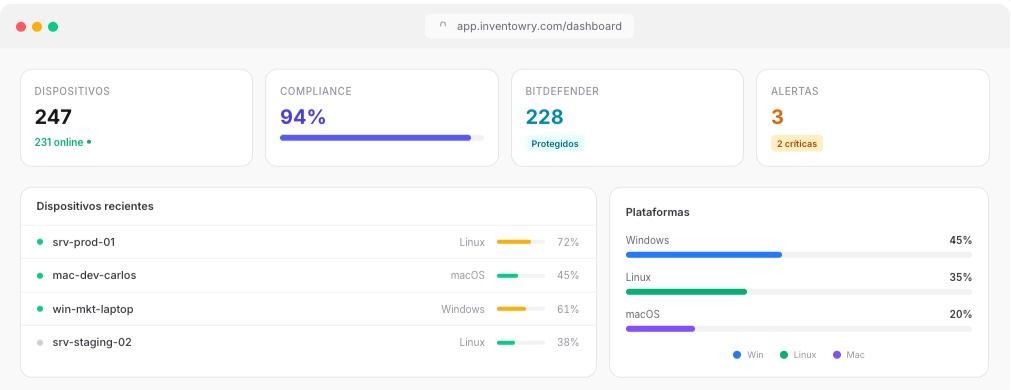
Task: Click the 'Mac' legend label
Action: tap(856, 355)
